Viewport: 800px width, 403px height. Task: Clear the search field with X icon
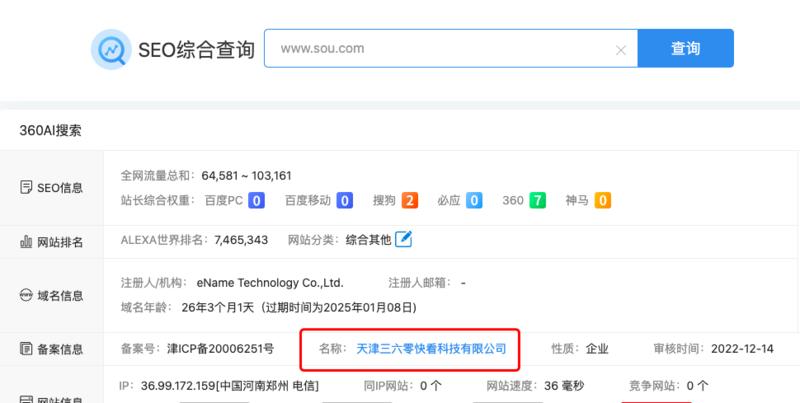pyautogui.click(x=620, y=49)
